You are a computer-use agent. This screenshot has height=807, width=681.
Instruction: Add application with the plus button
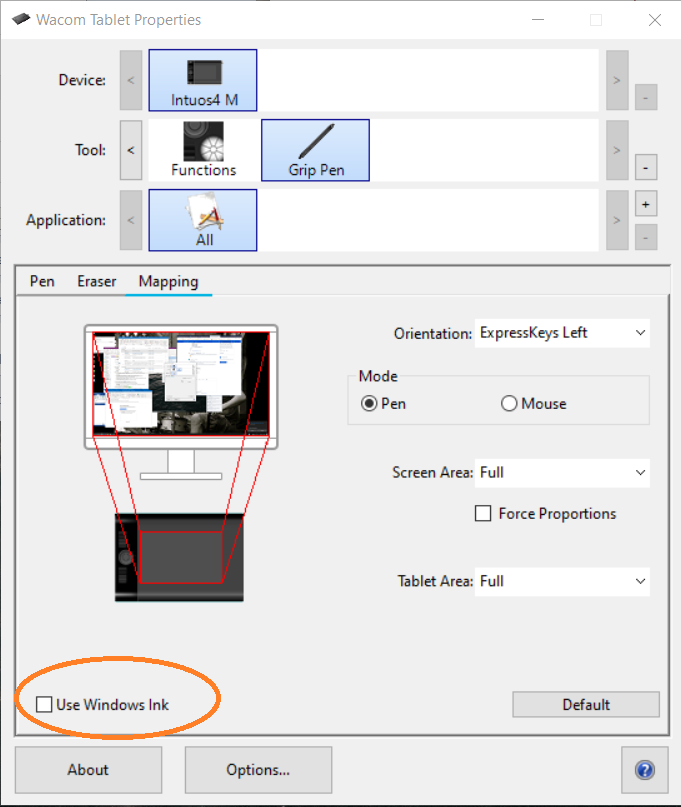click(x=646, y=204)
